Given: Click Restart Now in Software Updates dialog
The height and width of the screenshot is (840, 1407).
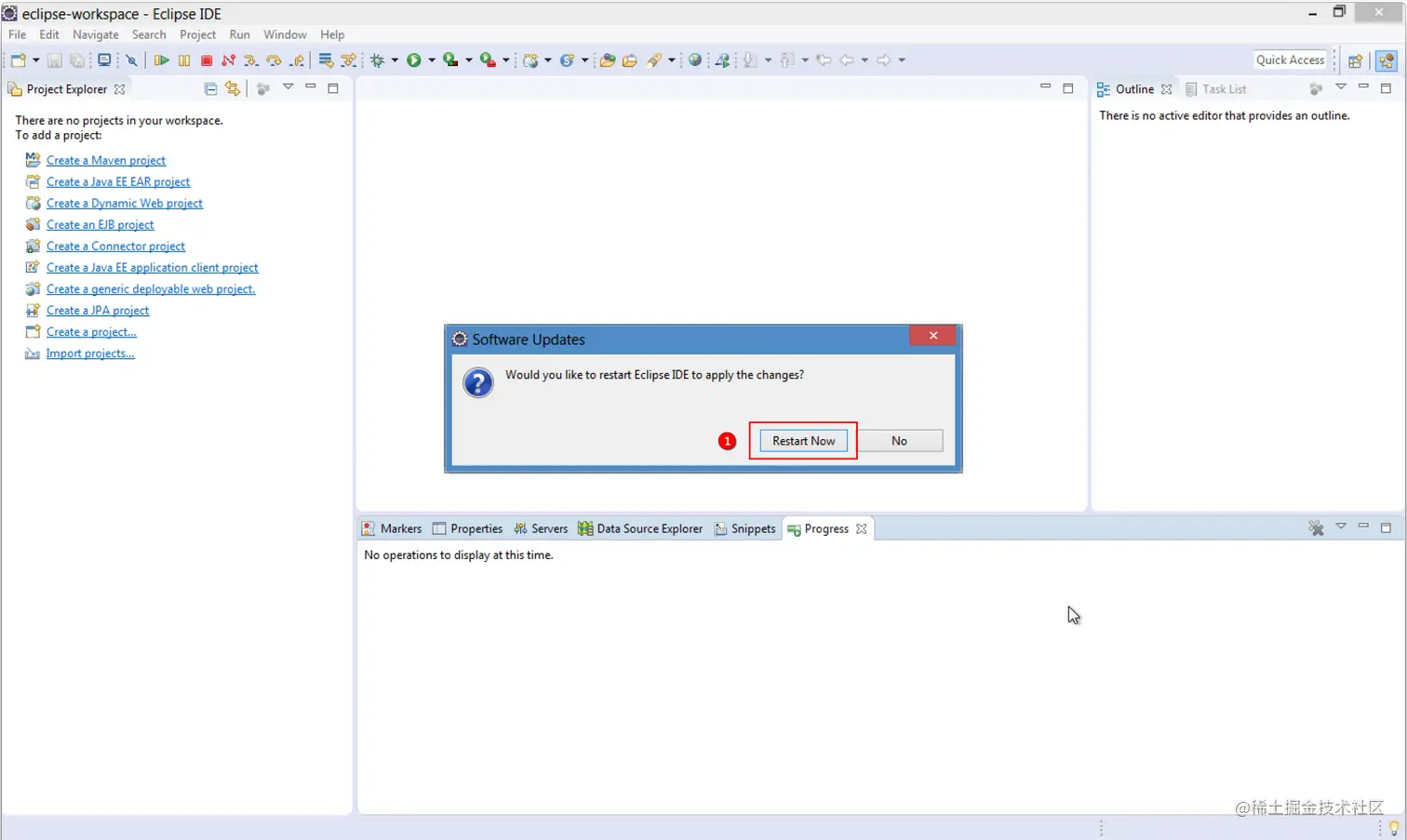Looking at the screenshot, I should pos(804,441).
